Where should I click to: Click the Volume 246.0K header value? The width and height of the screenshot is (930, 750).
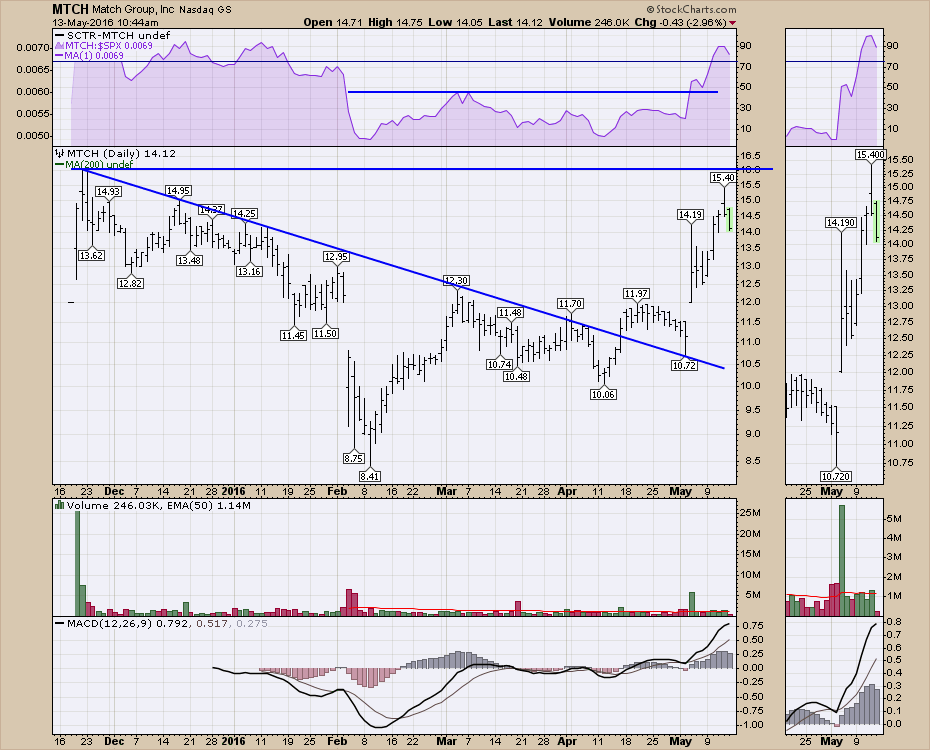589,23
